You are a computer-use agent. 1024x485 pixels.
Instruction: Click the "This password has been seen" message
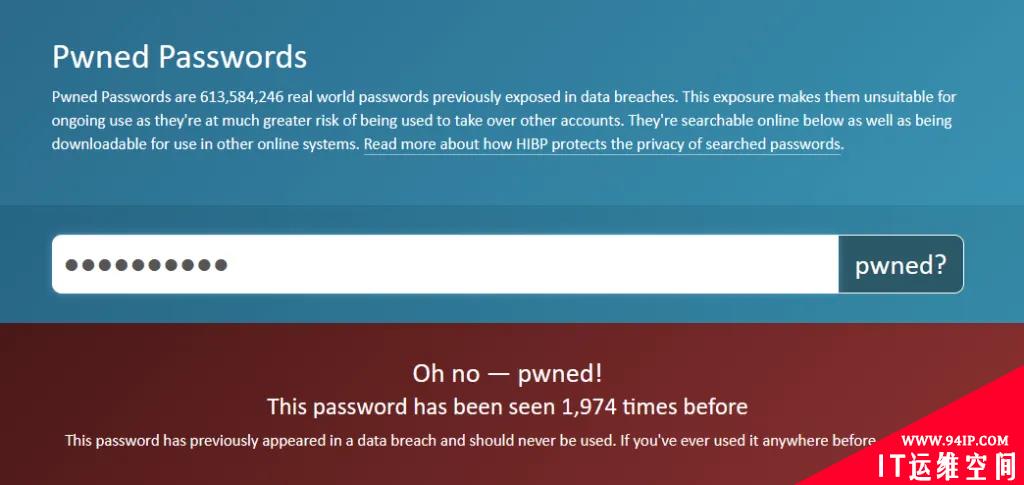click(507, 407)
